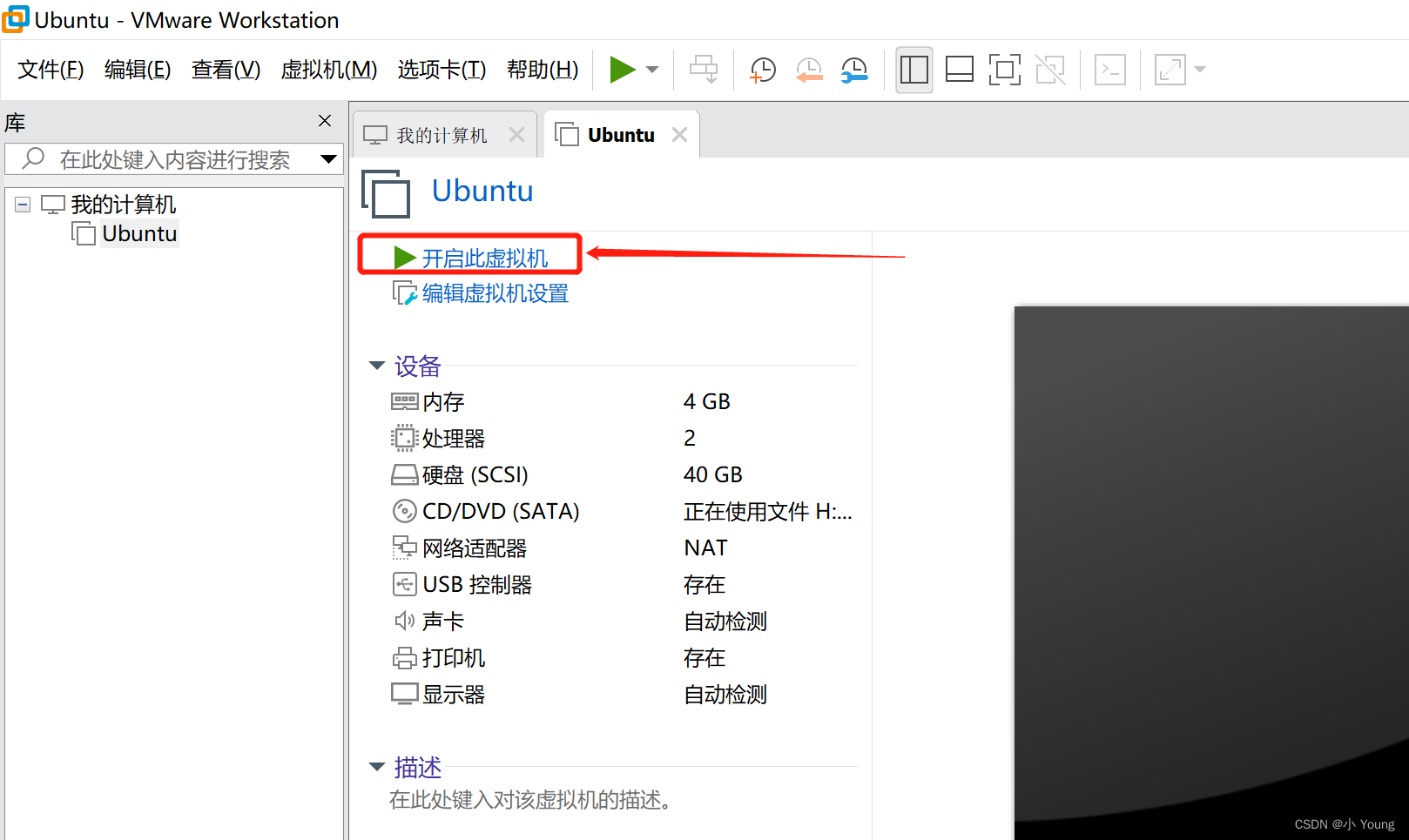Collapse the 设备 section

click(377, 366)
